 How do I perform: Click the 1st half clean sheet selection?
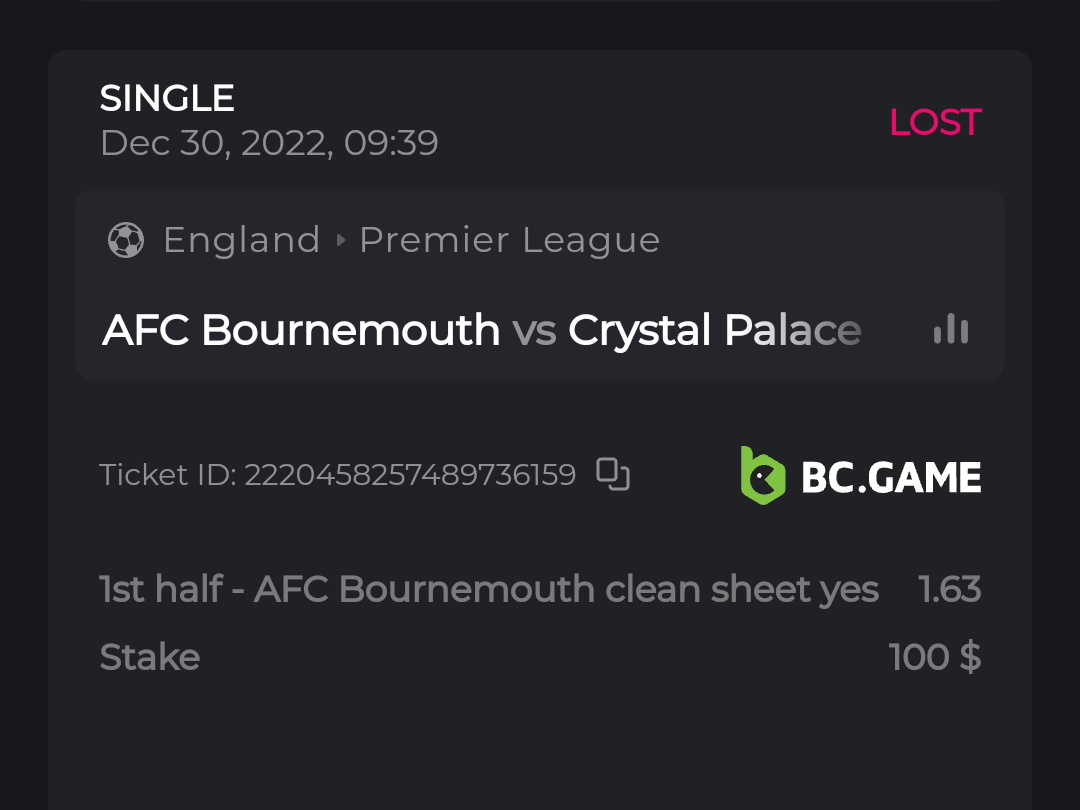pyautogui.click(x=489, y=589)
